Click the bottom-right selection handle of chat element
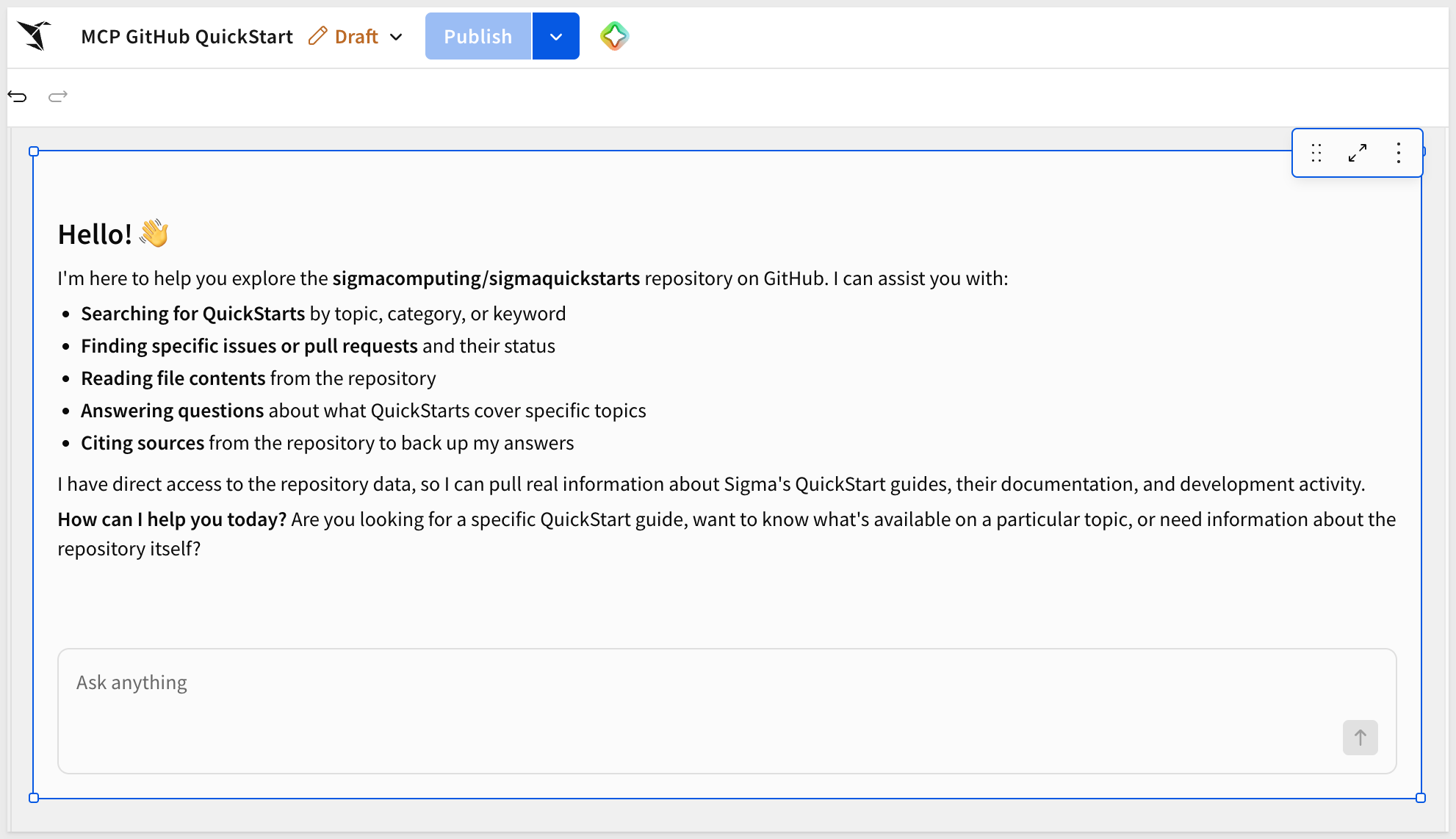Screen dimensions: 1456x839 pos(1421,798)
